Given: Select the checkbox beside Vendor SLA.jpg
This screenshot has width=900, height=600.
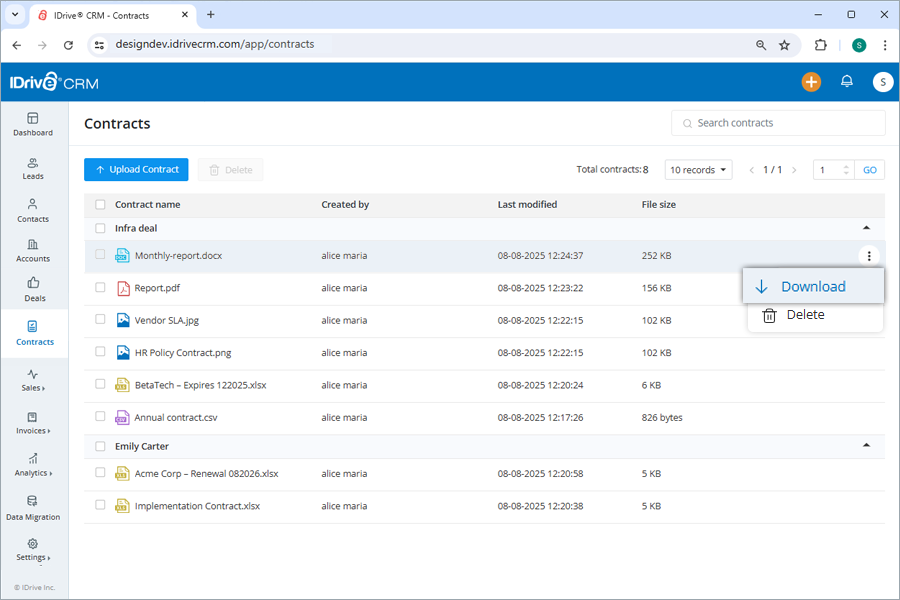Looking at the screenshot, I should [x=100, y=319].
